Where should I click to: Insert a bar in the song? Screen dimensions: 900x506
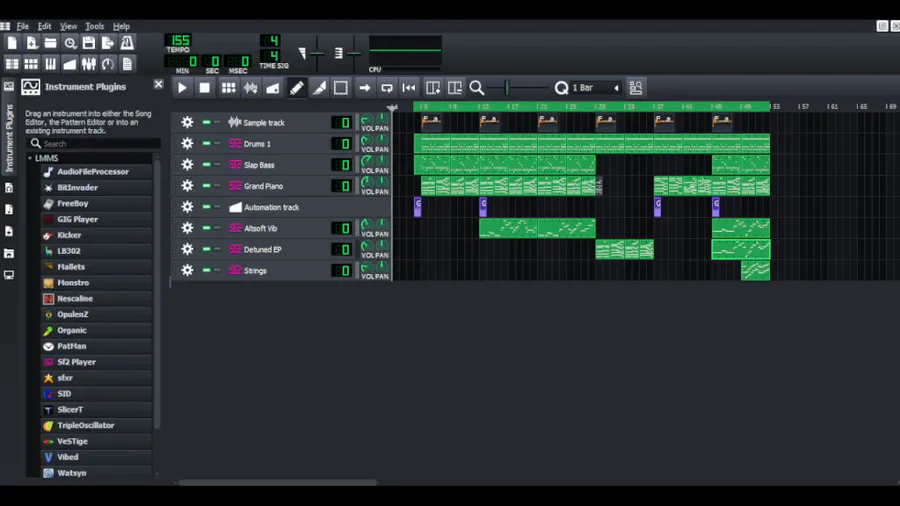(433, 88)
